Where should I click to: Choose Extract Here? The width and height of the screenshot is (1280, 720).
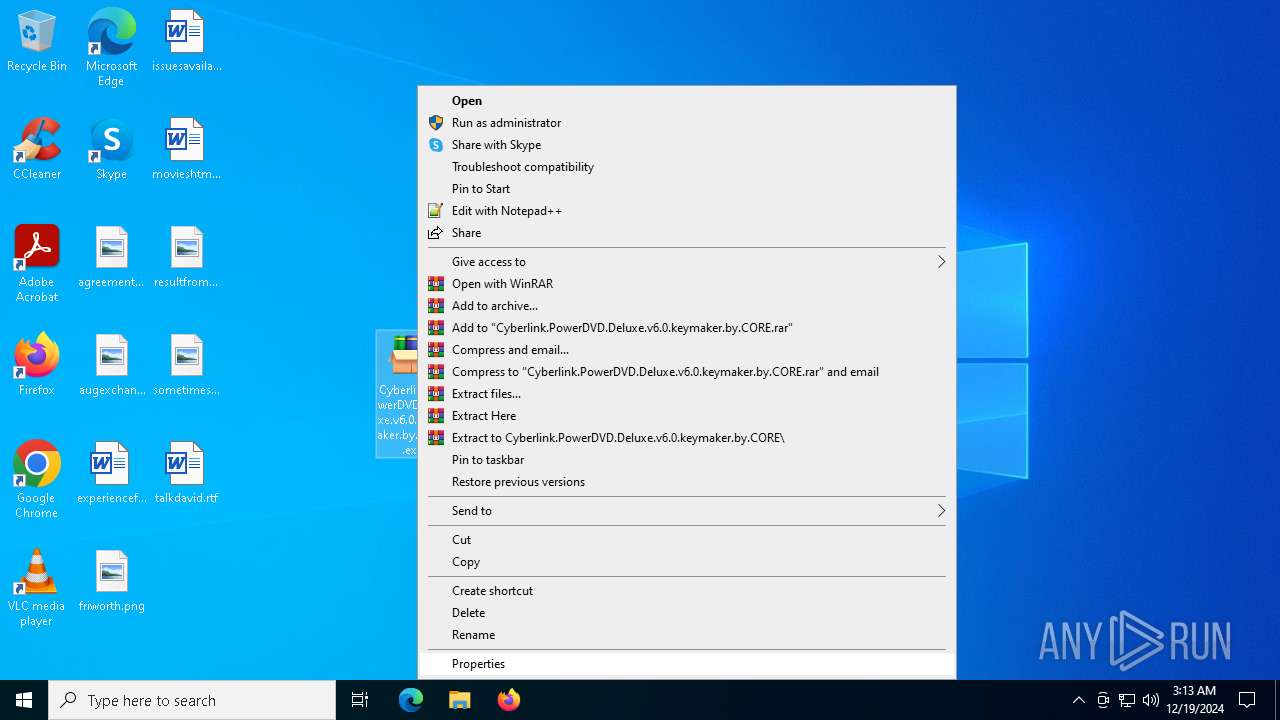[687, 416]
